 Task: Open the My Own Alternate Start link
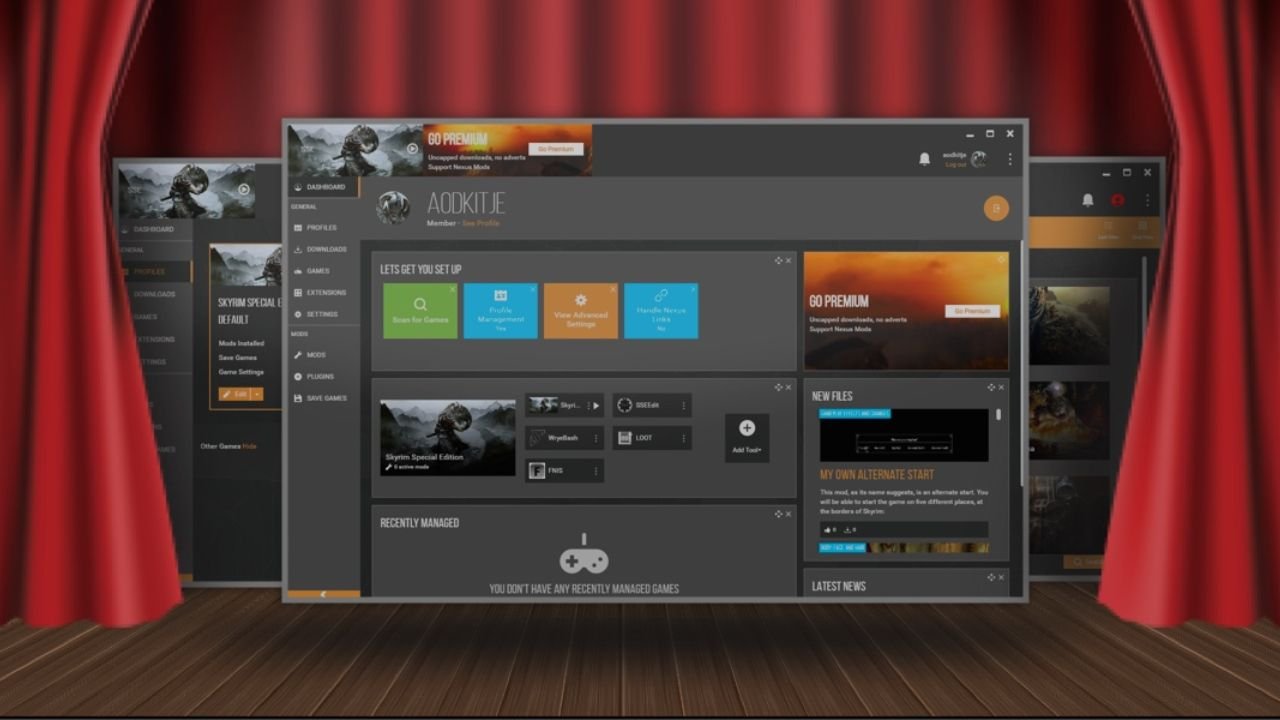point(877,475)
